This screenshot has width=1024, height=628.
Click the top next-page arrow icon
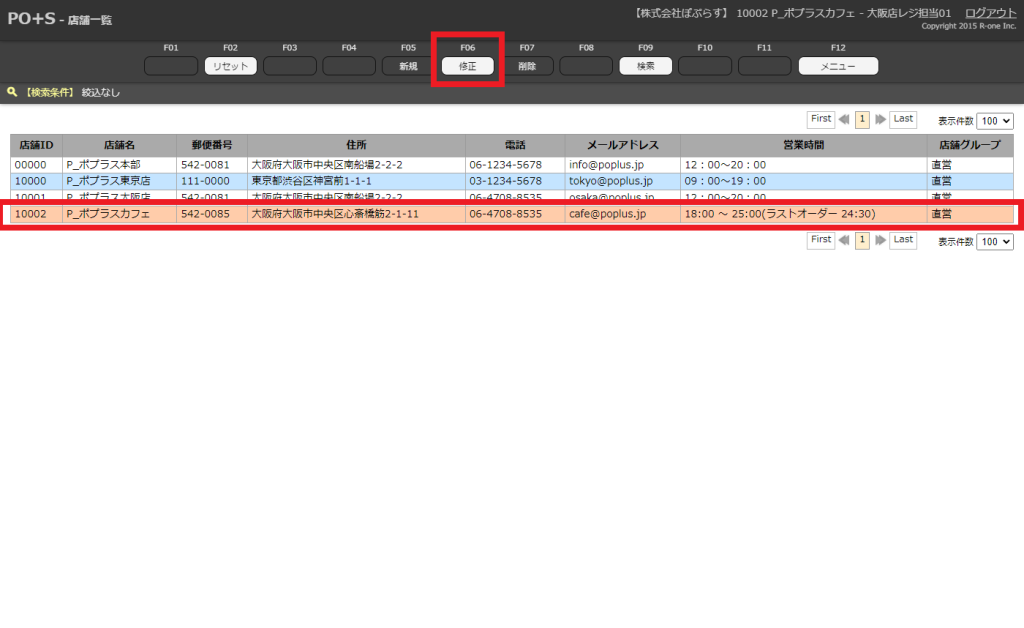pyautogui.click(x=880, y=119)
